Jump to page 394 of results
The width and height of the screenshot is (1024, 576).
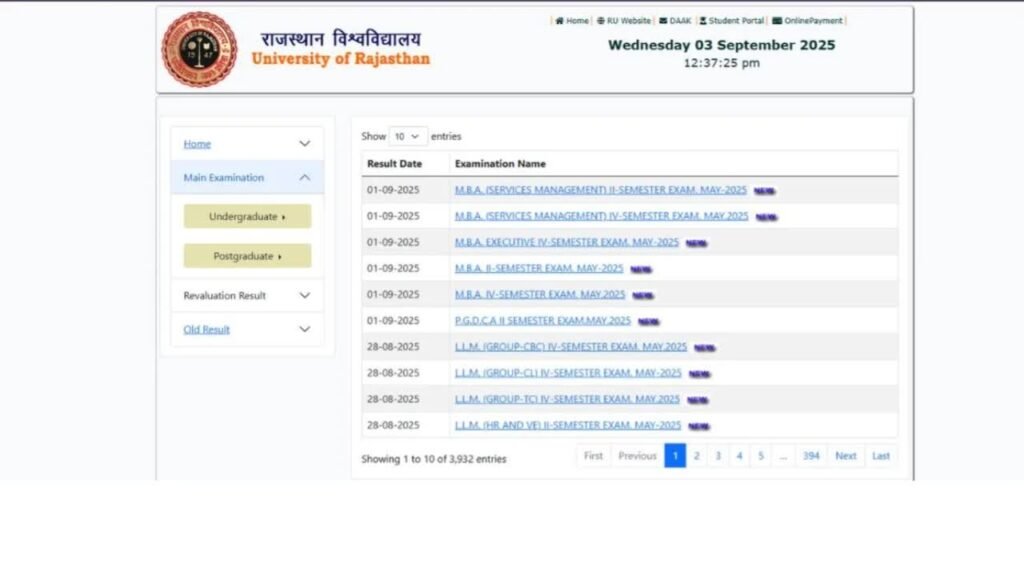pyautogui.click(x=811, y=456)
